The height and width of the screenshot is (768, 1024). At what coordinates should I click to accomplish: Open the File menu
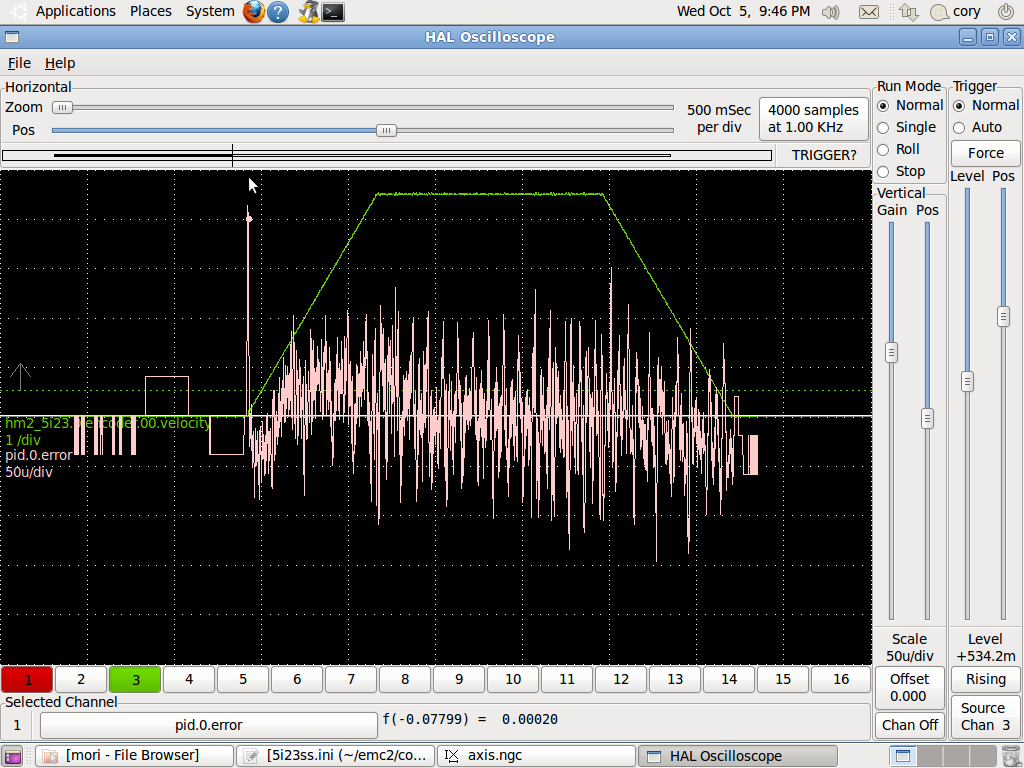click(x=19, y=63)
